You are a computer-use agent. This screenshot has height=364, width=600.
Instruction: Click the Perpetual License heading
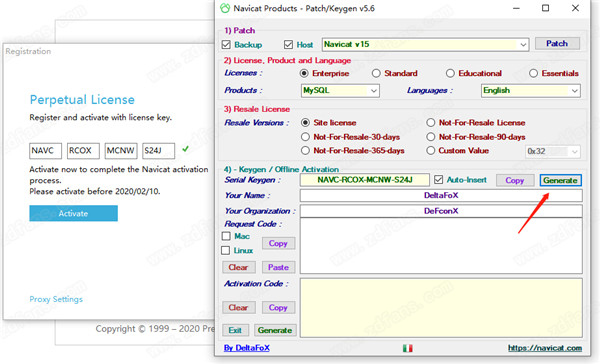pos(82,100)
